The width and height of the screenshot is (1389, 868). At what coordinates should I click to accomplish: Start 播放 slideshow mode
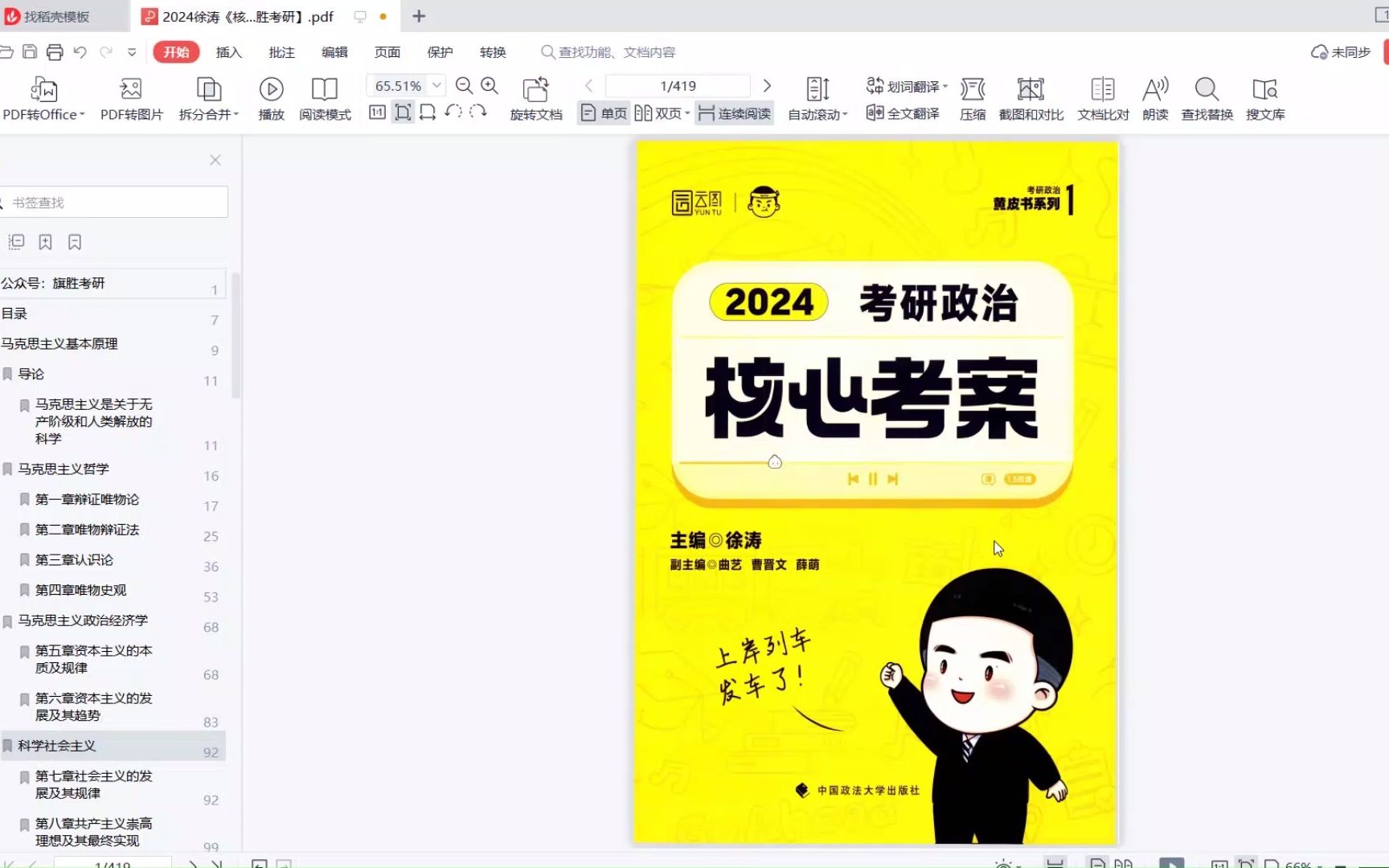pos(271,99)
